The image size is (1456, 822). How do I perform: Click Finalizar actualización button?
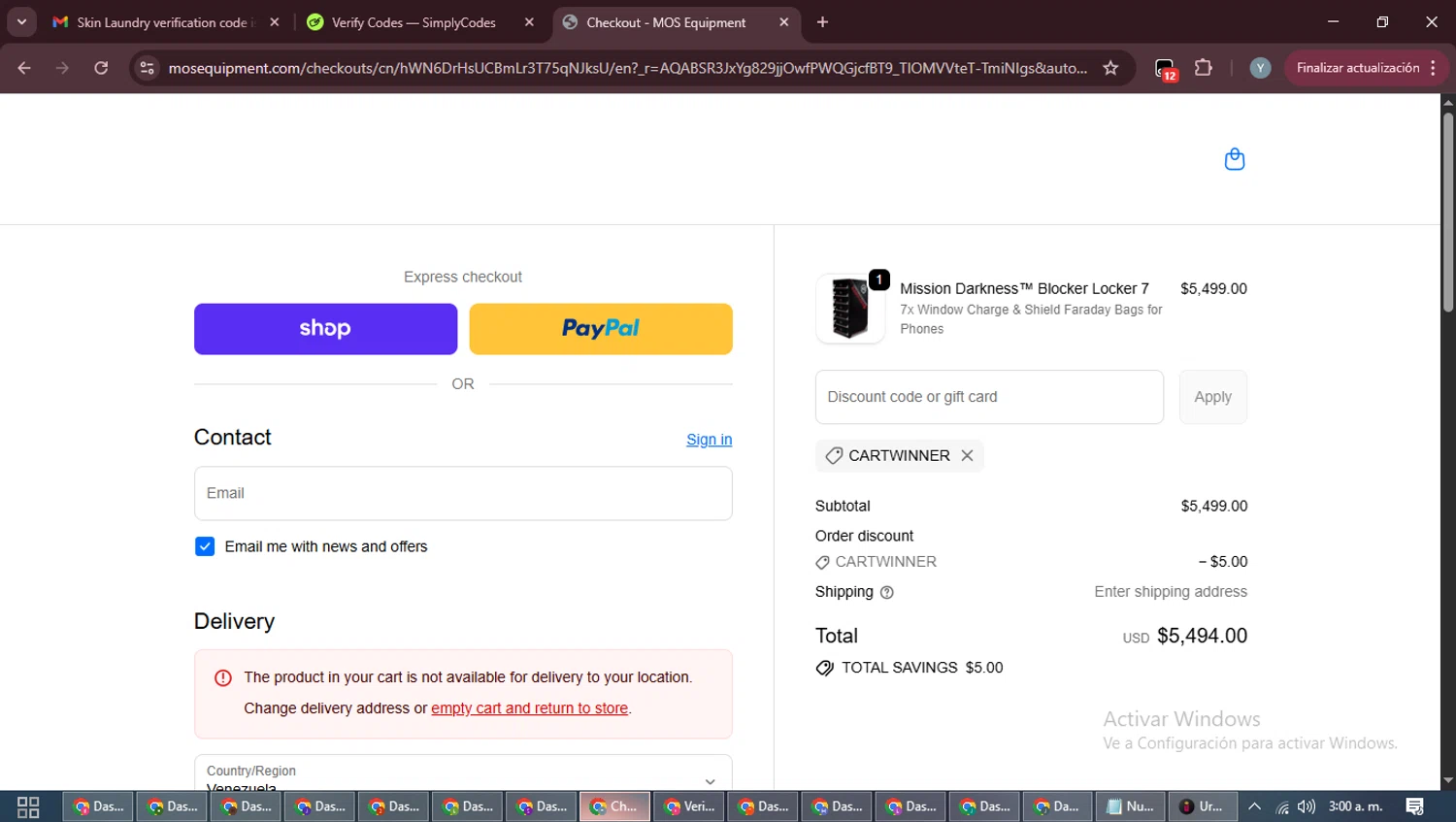(1358, 68)
